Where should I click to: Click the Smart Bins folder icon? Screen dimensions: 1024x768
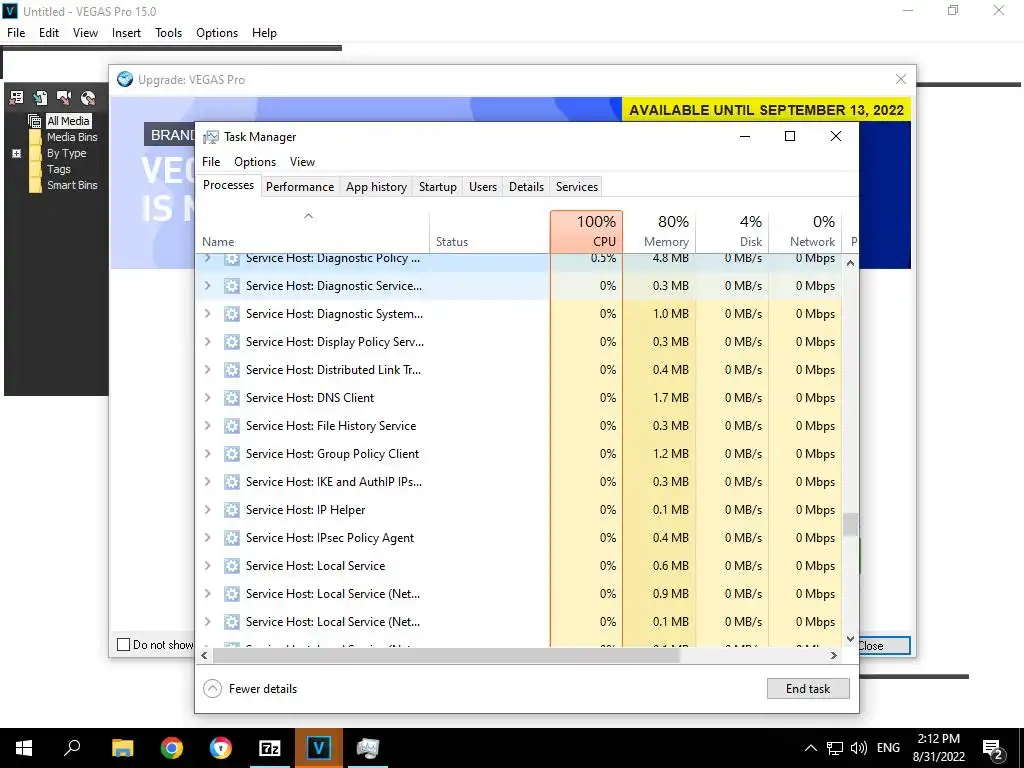pyautogui.click(x=35, y=185)
